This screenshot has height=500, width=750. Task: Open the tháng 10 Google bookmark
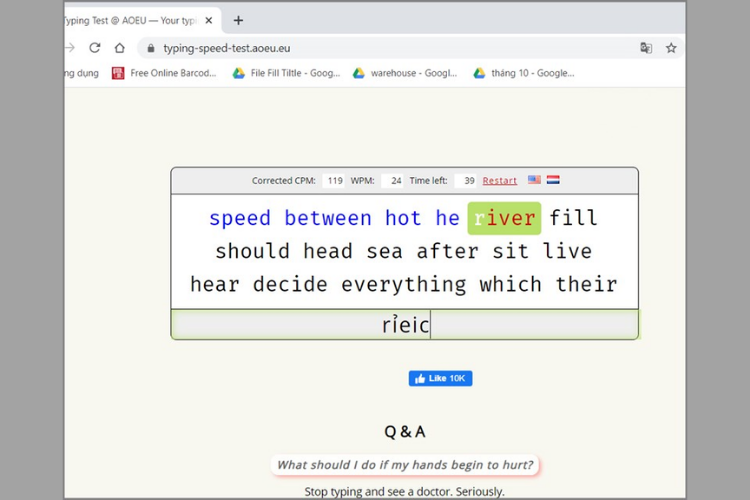pyautogui.click(x=524, y=73)
